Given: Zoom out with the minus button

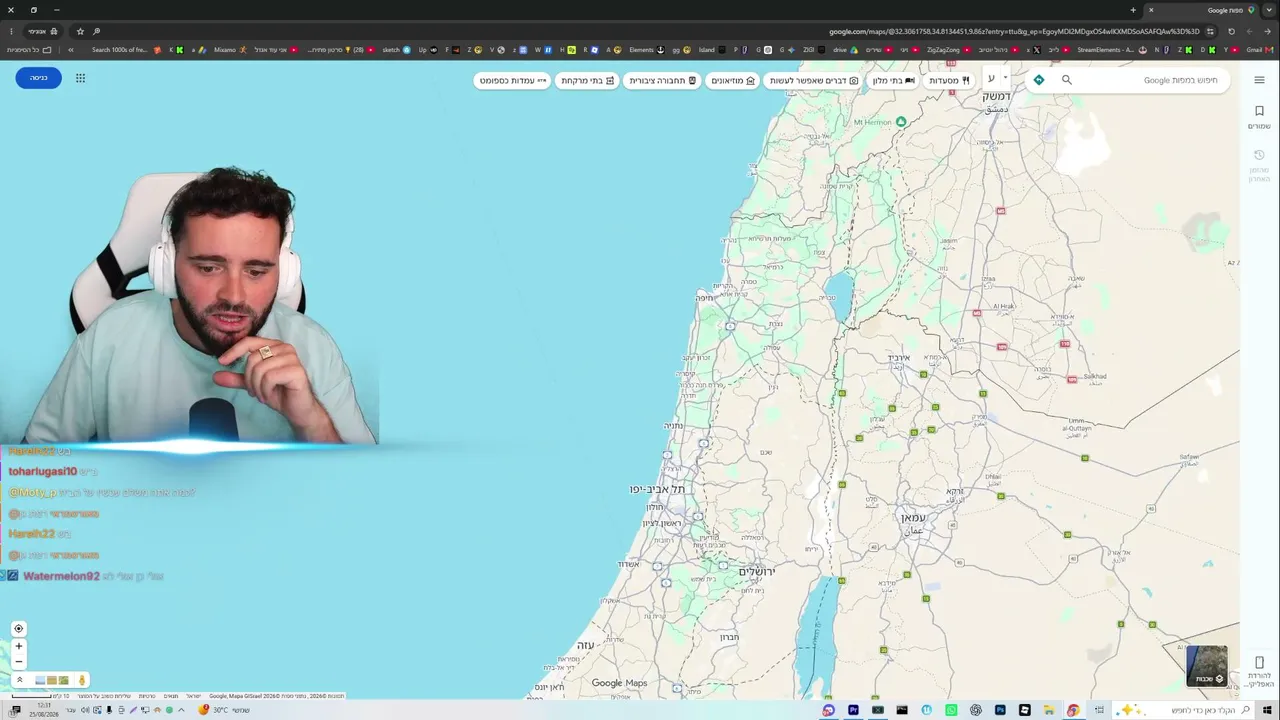Looking at the screenshot, I should 18,661.
